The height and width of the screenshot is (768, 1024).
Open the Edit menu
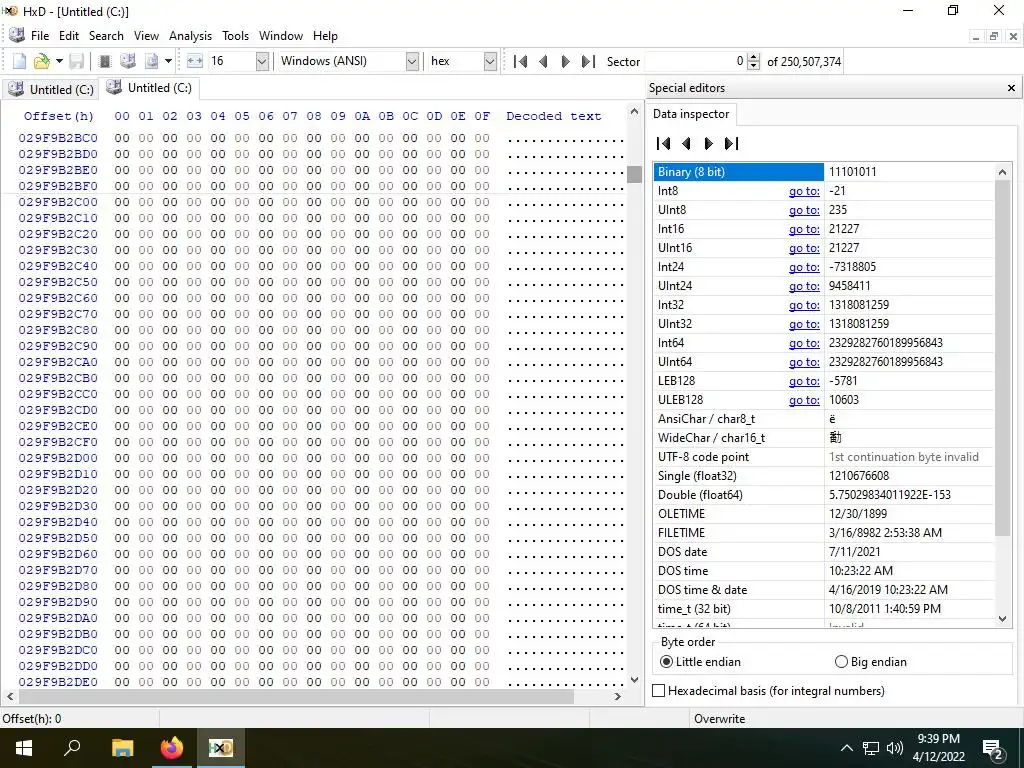69,36
